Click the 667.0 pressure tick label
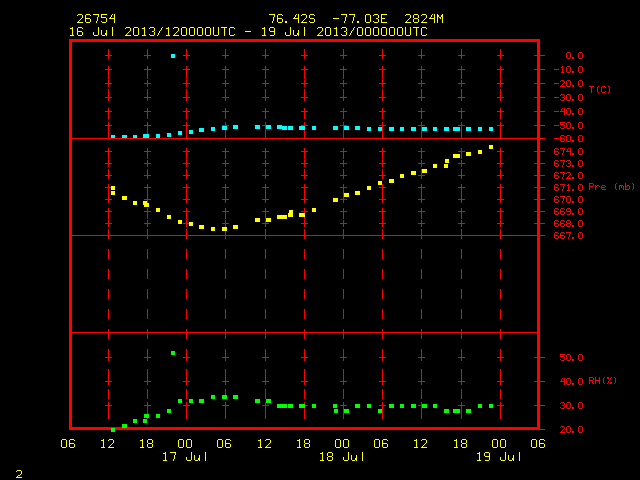Viewport: 640px width, 480px height. (x=568, y=236)
